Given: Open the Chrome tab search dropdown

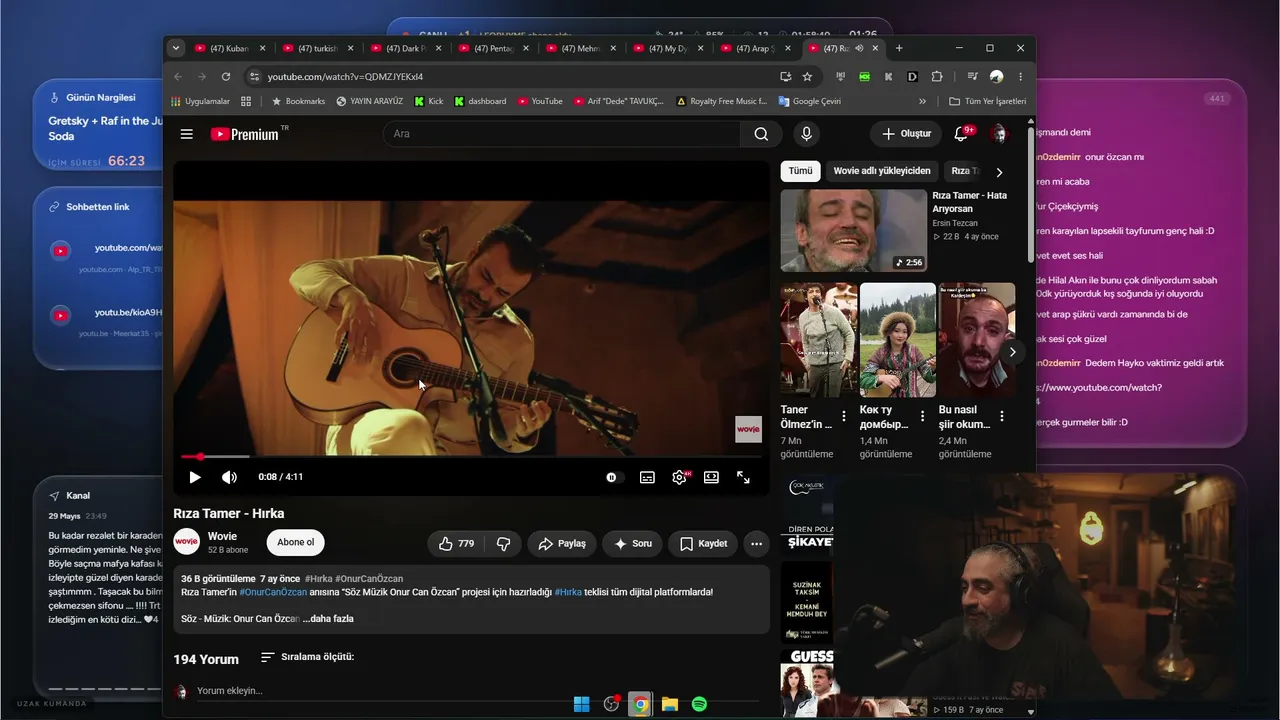Looking at the screenshot, I should [176, 48].
